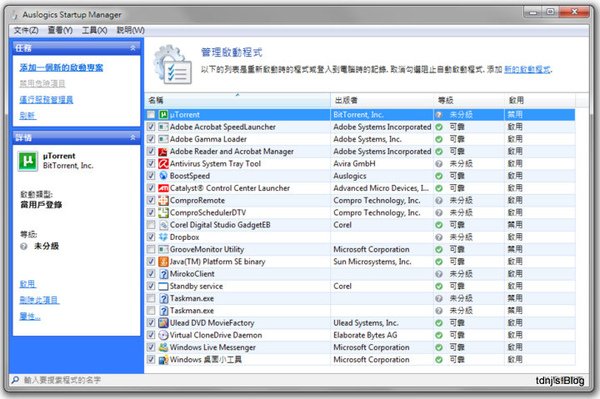Click the search magnifier icon in bottom bar
This screenshot has width=600, height=399.
pos(15,380)
